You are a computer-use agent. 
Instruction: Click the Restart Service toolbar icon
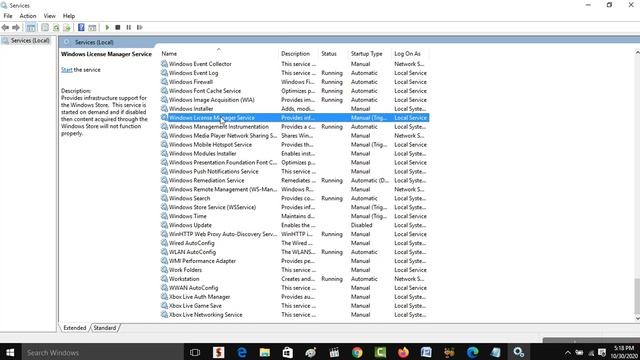140,27
